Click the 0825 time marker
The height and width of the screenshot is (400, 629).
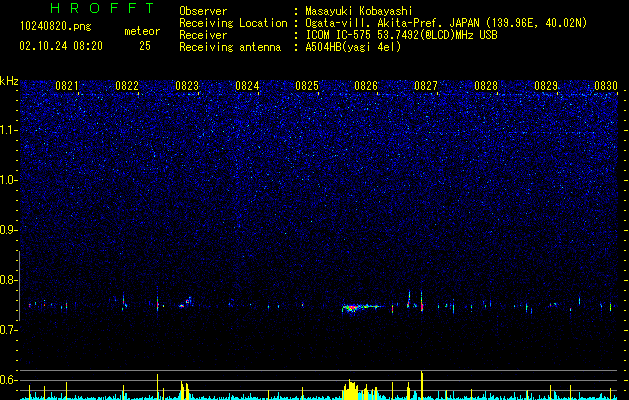pyautogui.click(x=307, y=86)
